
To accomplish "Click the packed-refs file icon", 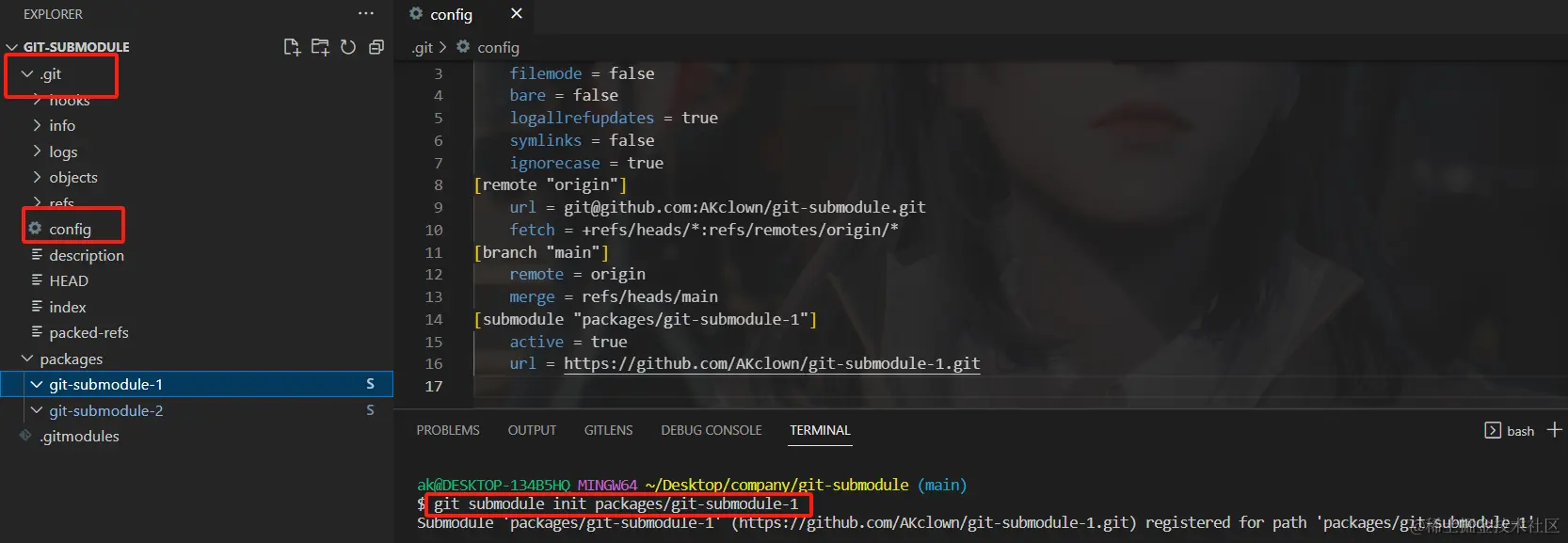I will pyautogui.click(x=37, y=332).
